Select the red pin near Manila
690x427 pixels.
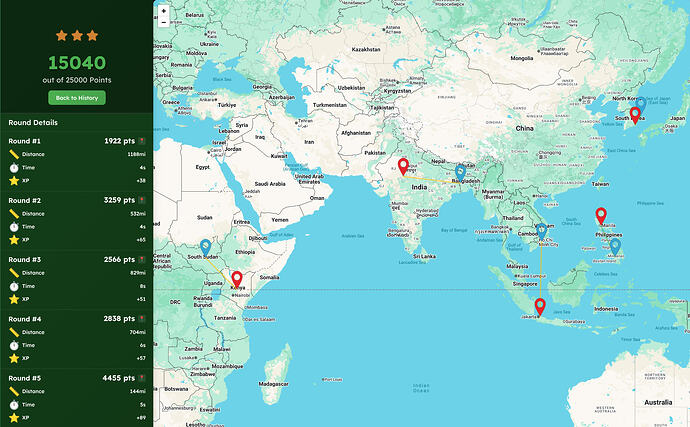click(601, 216)
